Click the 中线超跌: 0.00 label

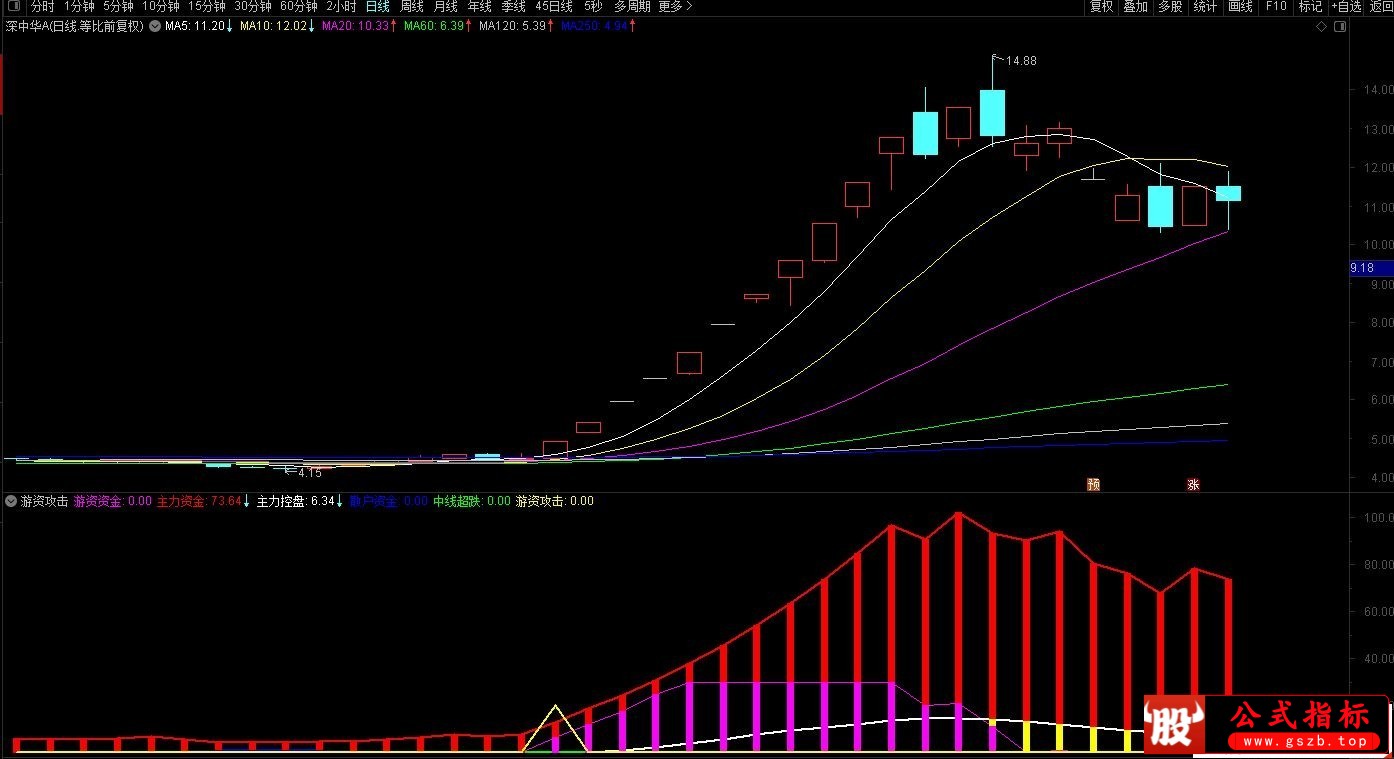pyautogui.click(x=471, y=501)
